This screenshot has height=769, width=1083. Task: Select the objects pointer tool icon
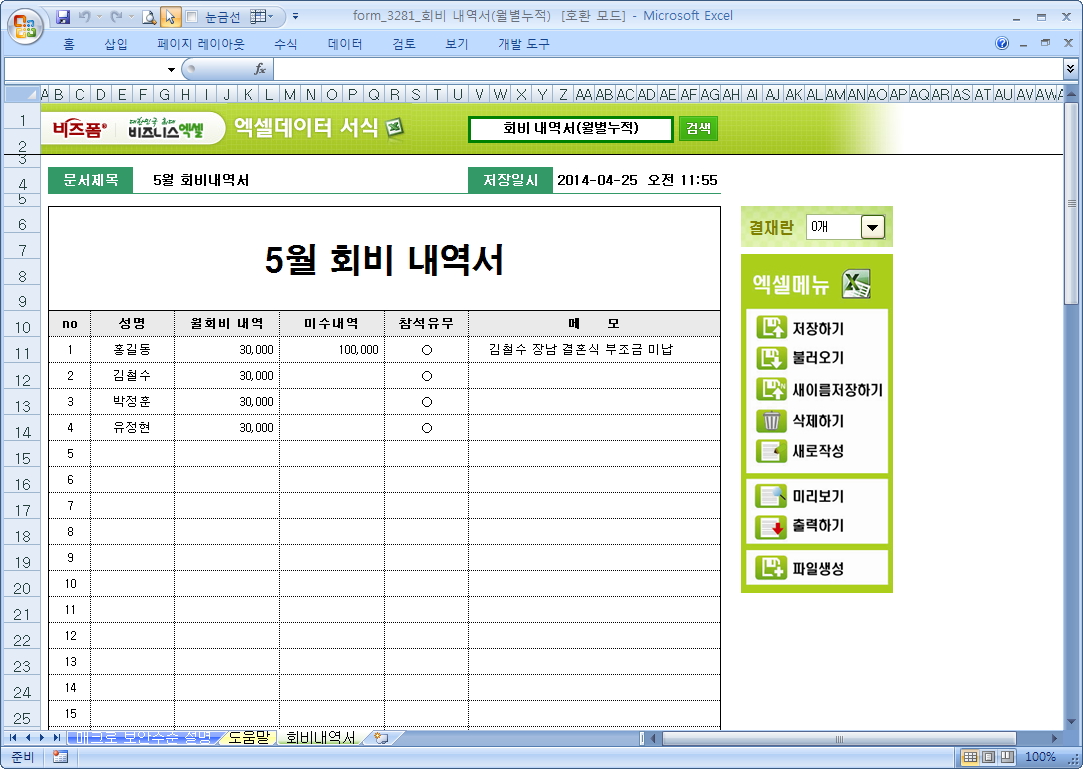170,17
